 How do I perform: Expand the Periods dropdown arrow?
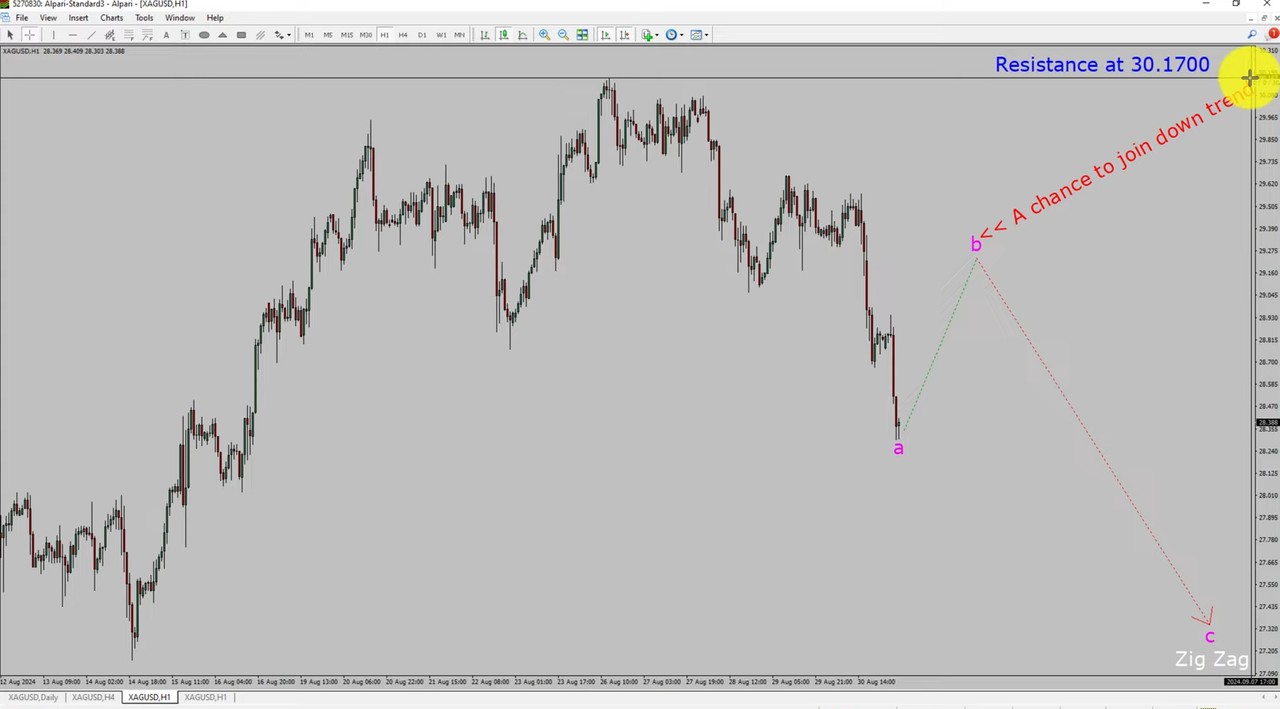(682, 35)
